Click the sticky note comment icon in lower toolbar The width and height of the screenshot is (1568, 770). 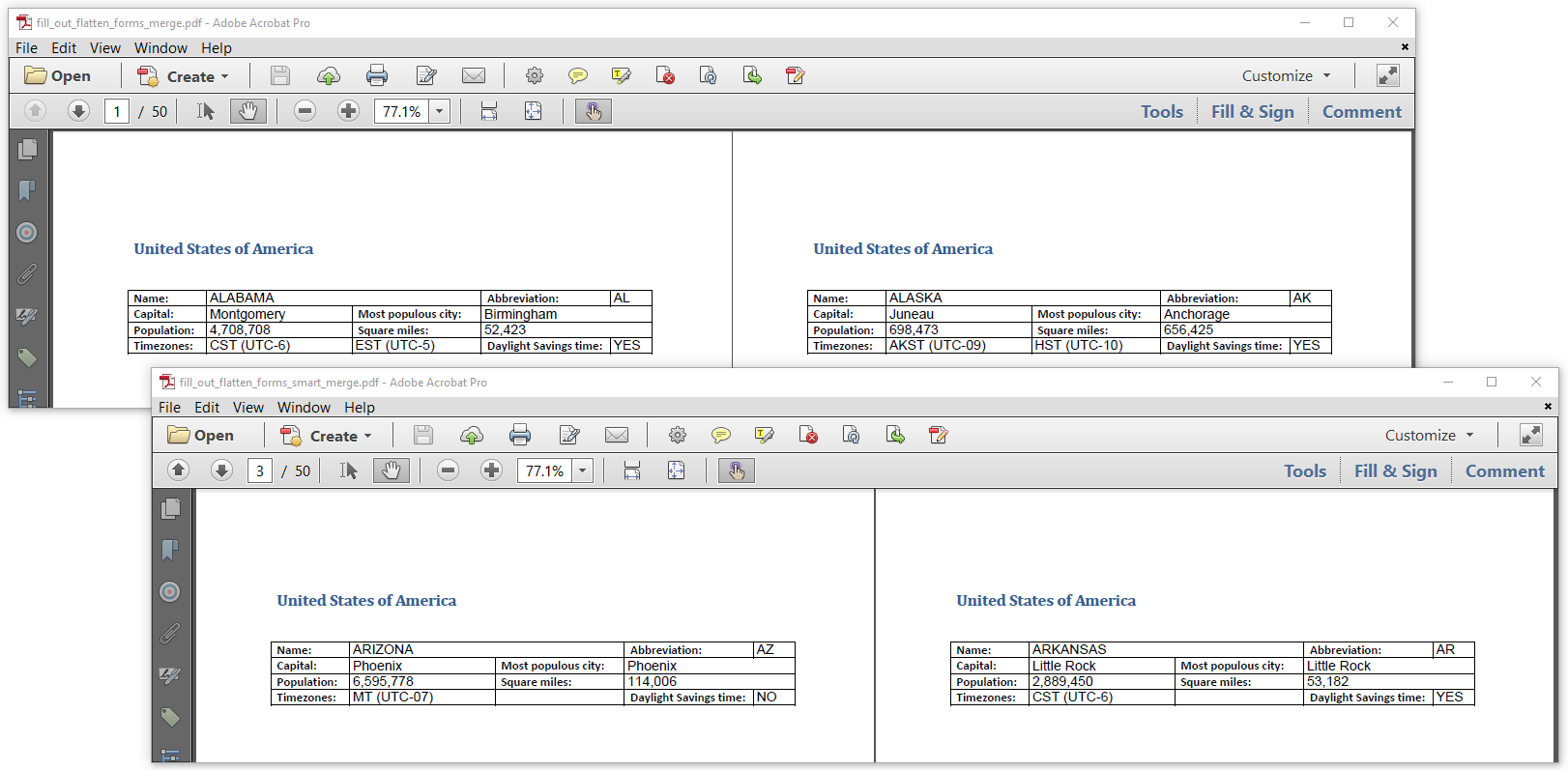point(721,435)
